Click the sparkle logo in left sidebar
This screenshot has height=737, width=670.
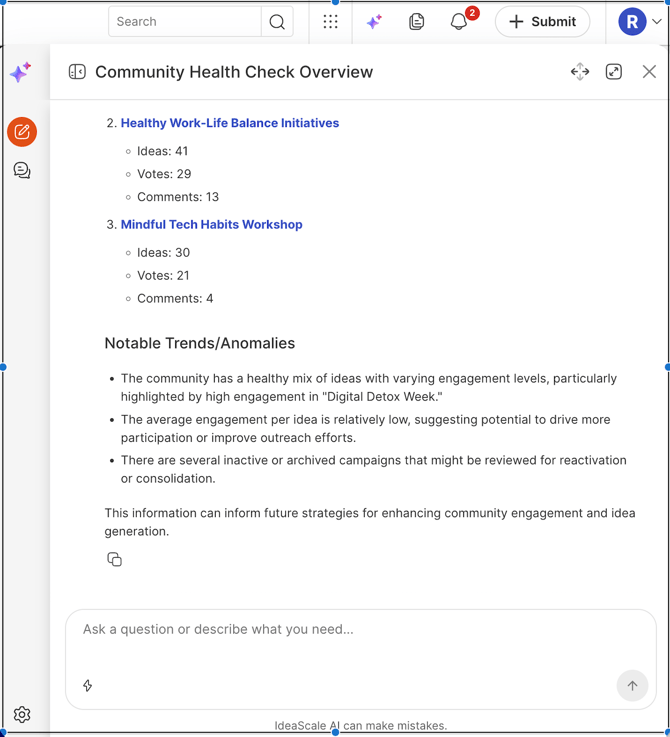[x=20, y=72]
